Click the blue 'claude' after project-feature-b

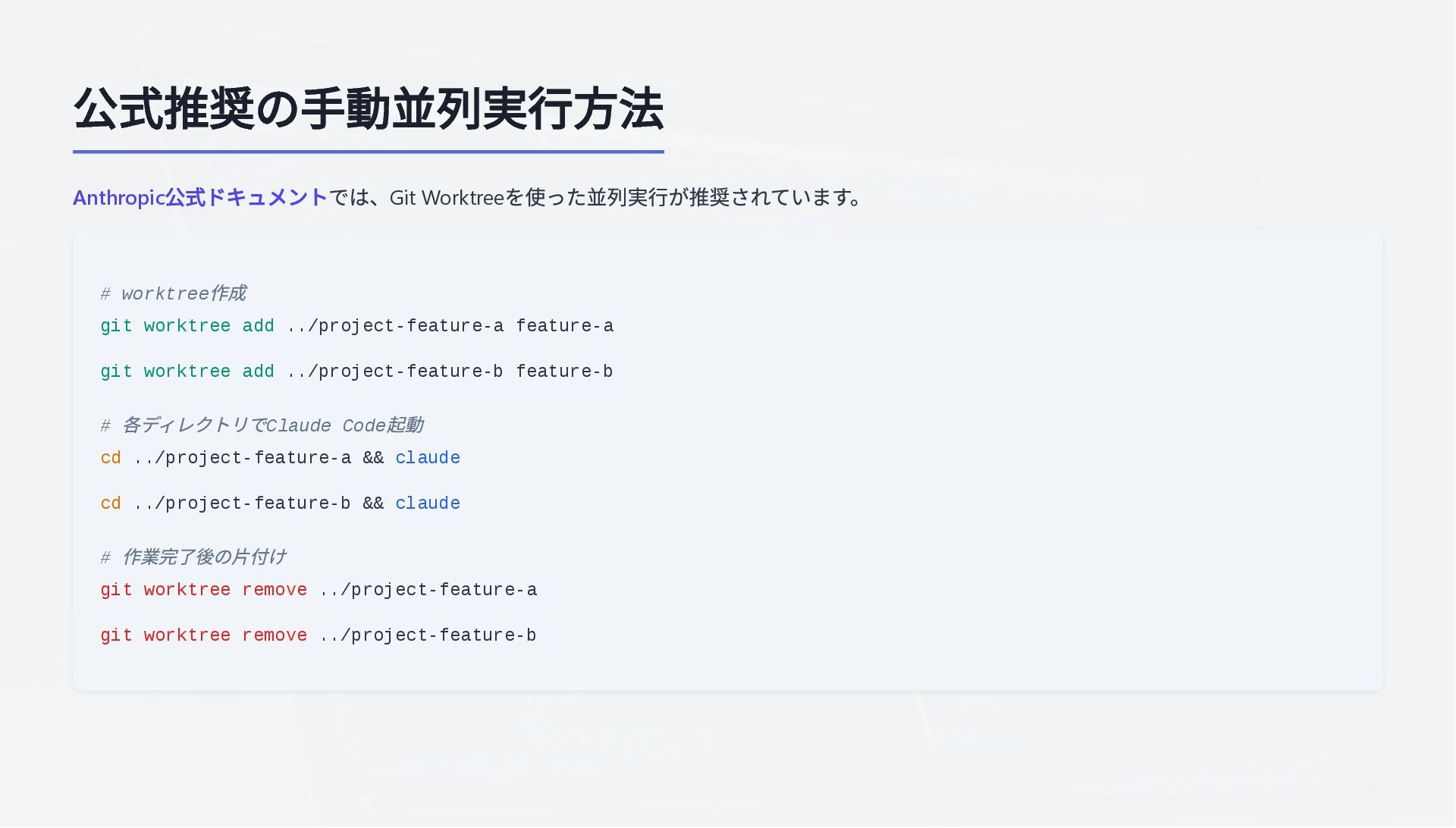(x=428, y=504)
